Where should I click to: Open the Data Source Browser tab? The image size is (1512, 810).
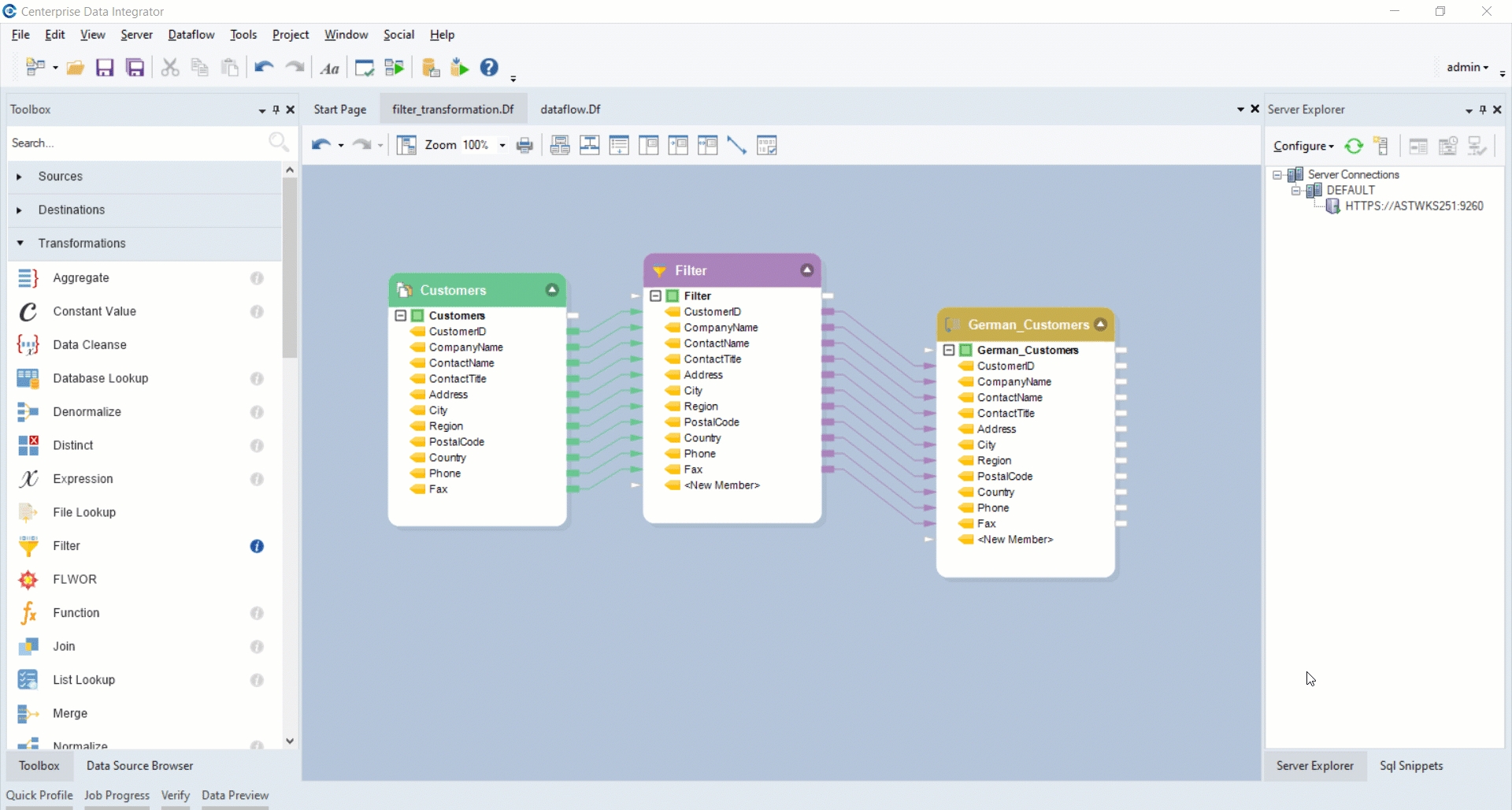click(139, 766)
